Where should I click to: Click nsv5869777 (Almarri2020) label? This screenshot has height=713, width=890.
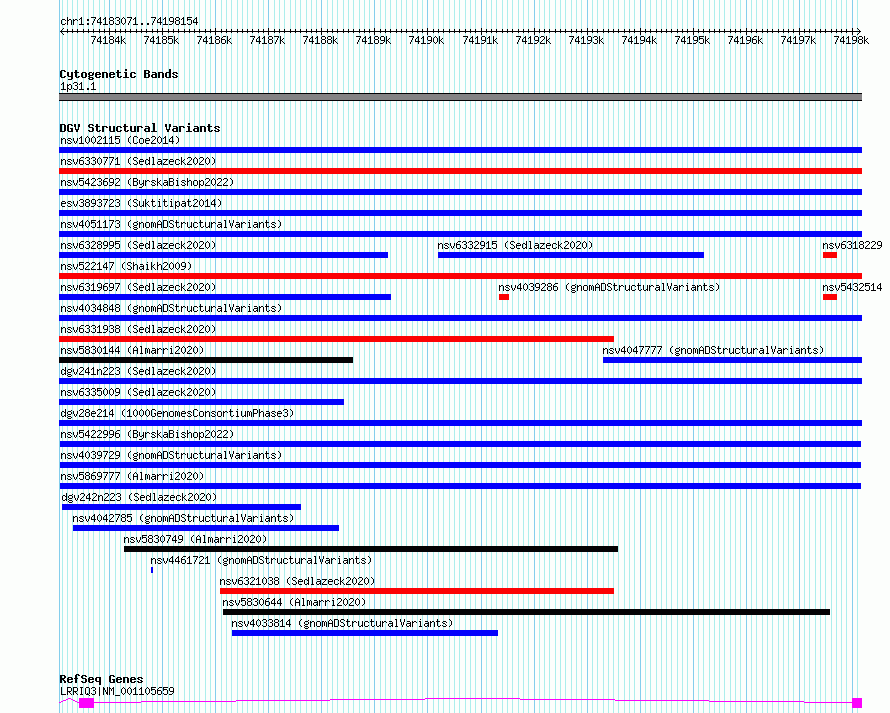[x=132, y=476]
